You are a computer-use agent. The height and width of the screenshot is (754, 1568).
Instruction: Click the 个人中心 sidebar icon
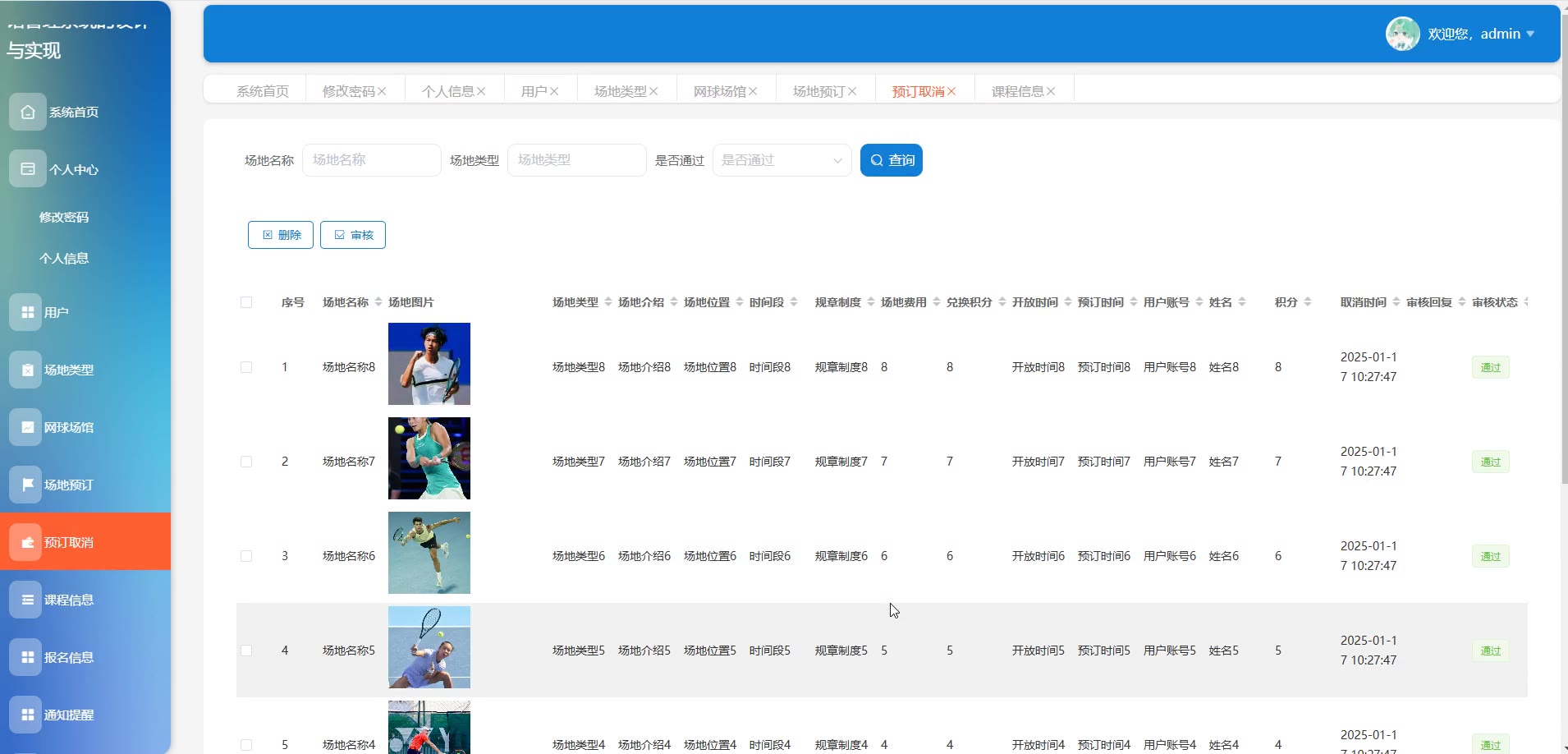pyautogui.click(x=27, y=169)
